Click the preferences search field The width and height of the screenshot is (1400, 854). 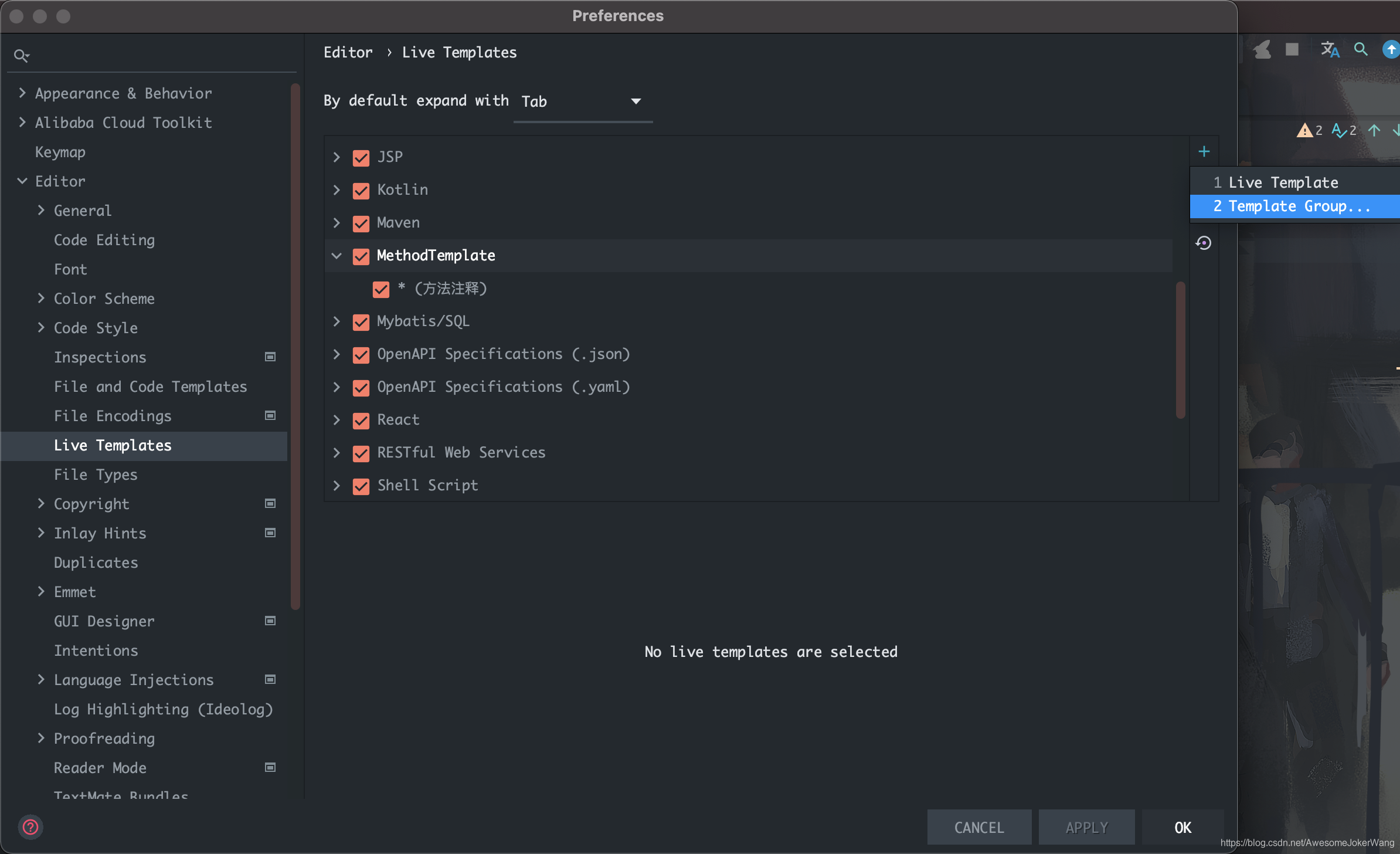click(152, 56)
